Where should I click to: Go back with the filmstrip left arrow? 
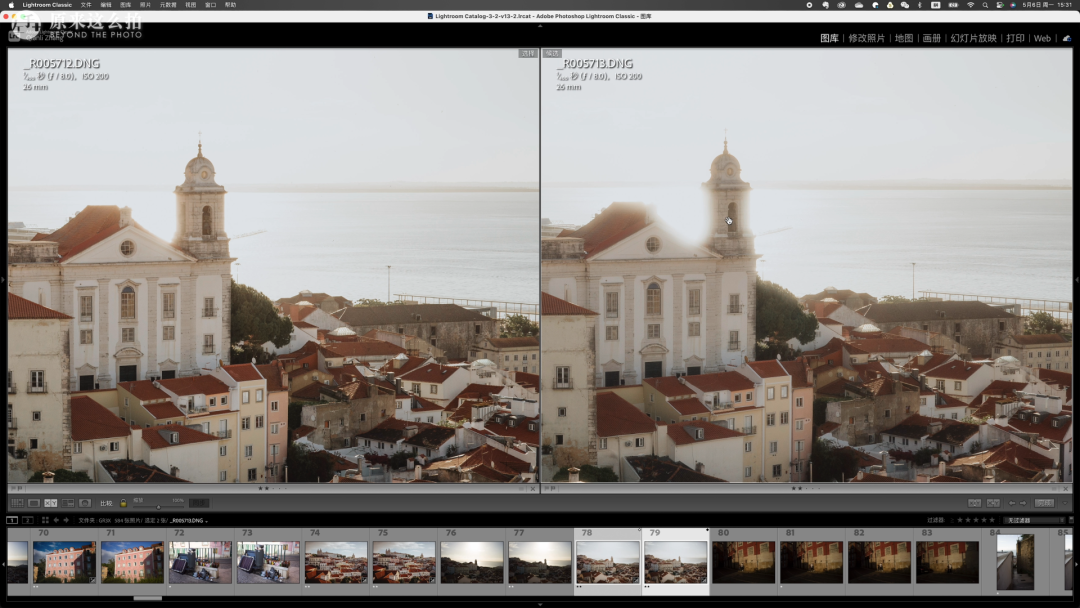[55, 520]
